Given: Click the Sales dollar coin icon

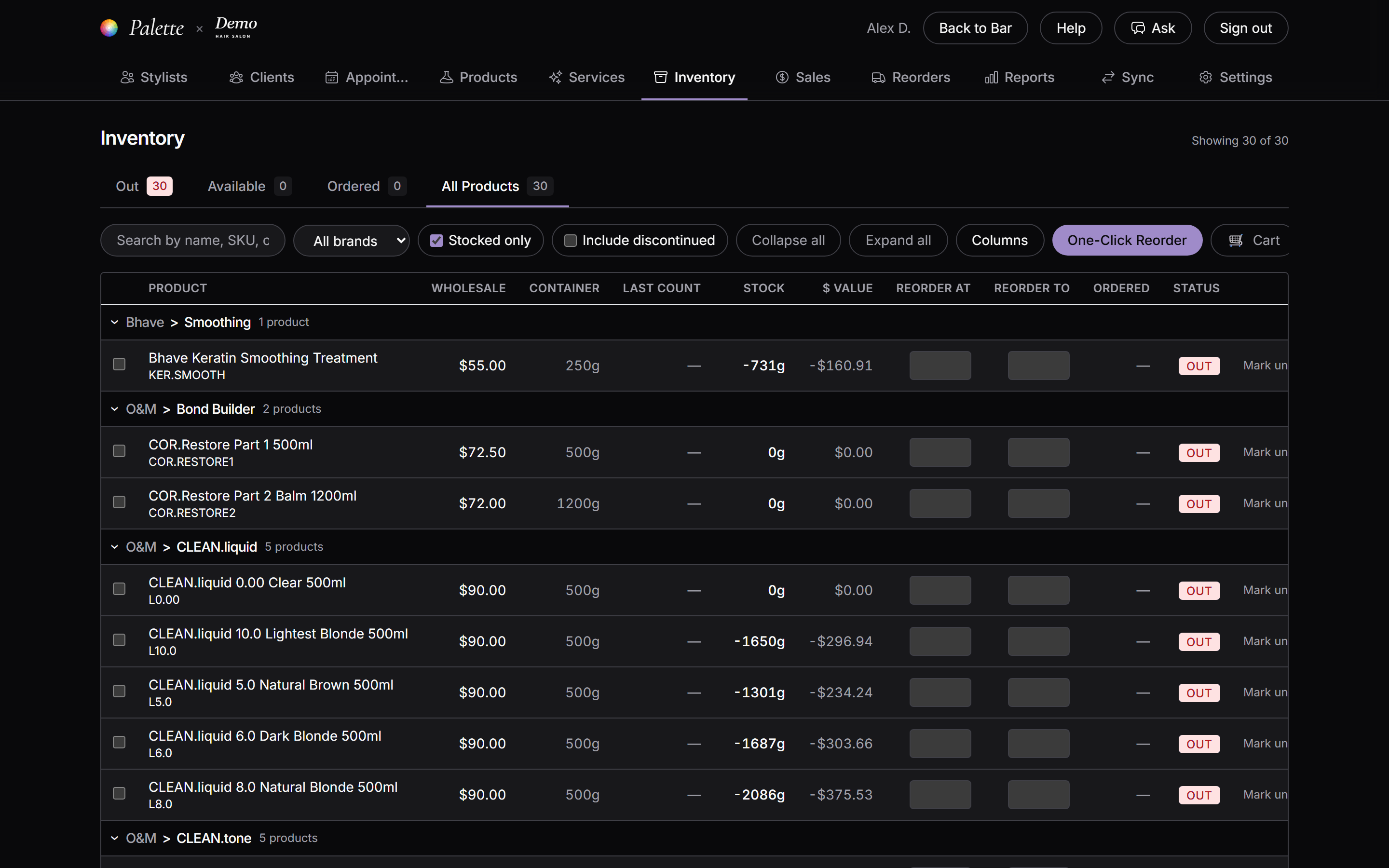Looking at the screenshot, I should click(x=782, y=78).
